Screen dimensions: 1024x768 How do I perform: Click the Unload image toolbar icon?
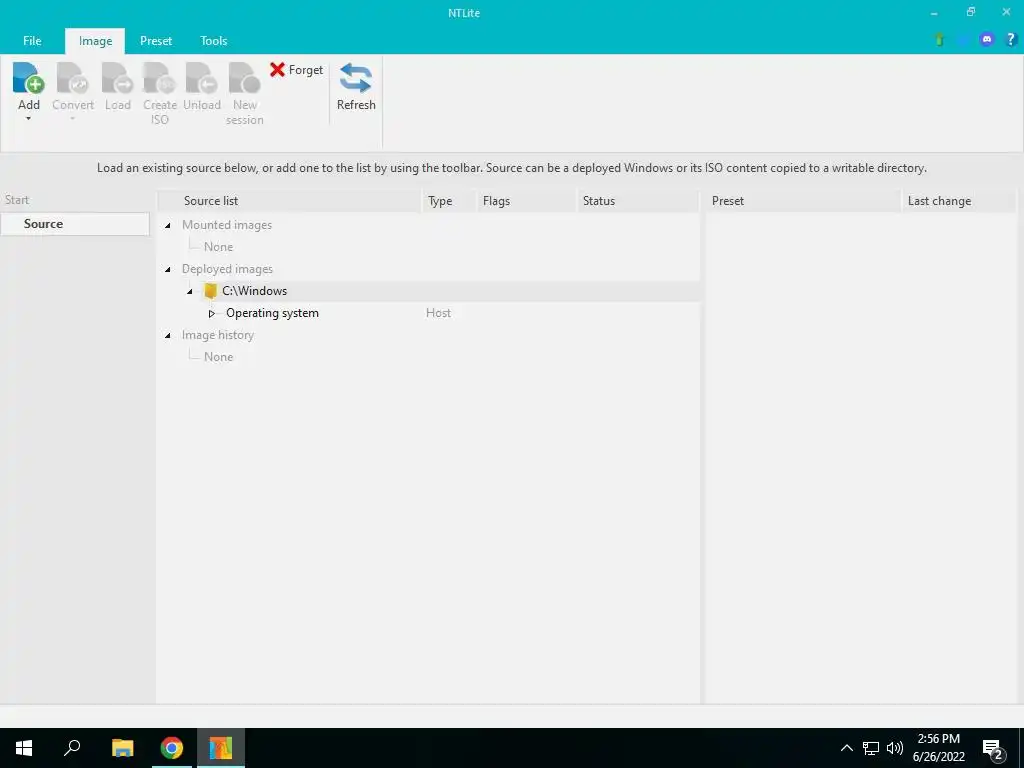point(201,78)
